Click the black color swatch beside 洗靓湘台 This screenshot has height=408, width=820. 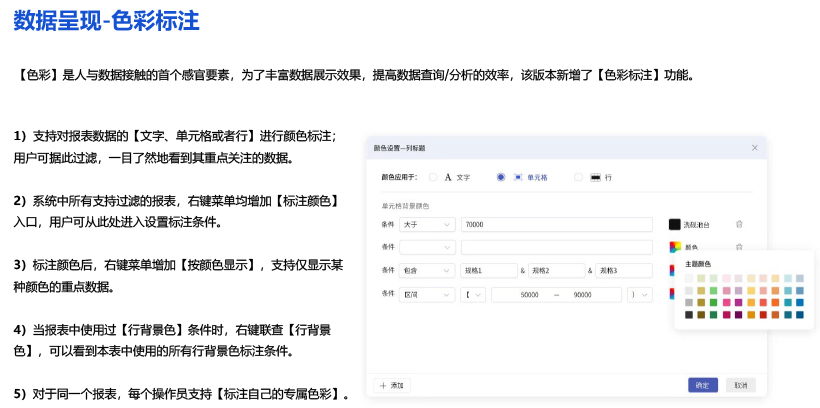tap(675, 225)
